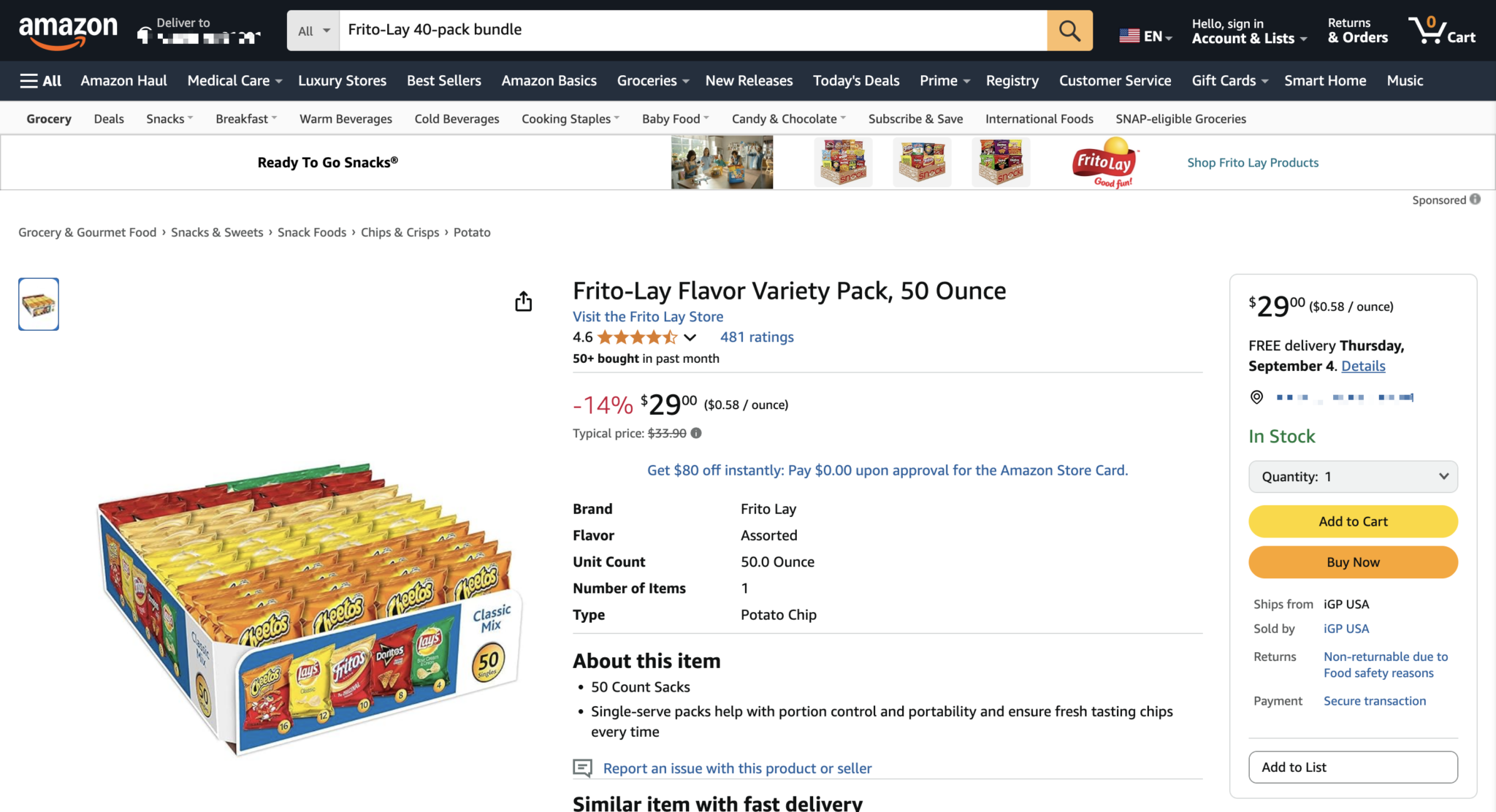Open the All hamburger menu icon
This screenshot has height=812, width=1496.
[29, 80]
